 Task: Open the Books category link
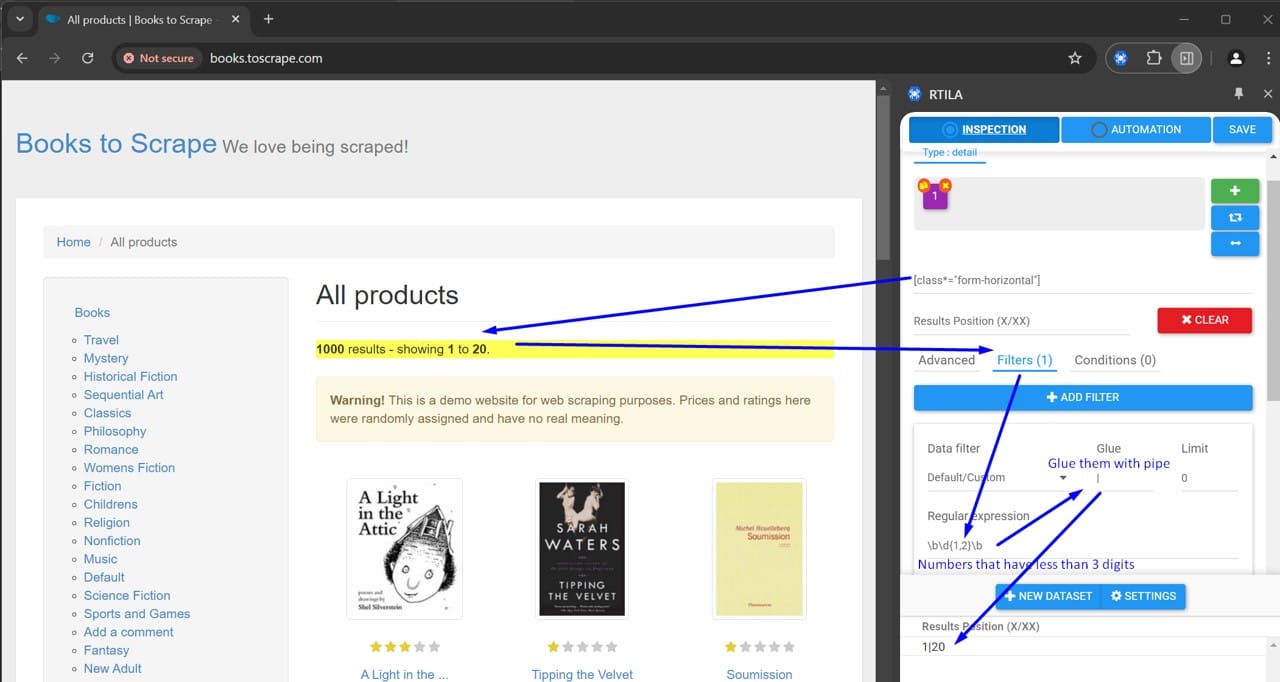pos(92,313)
